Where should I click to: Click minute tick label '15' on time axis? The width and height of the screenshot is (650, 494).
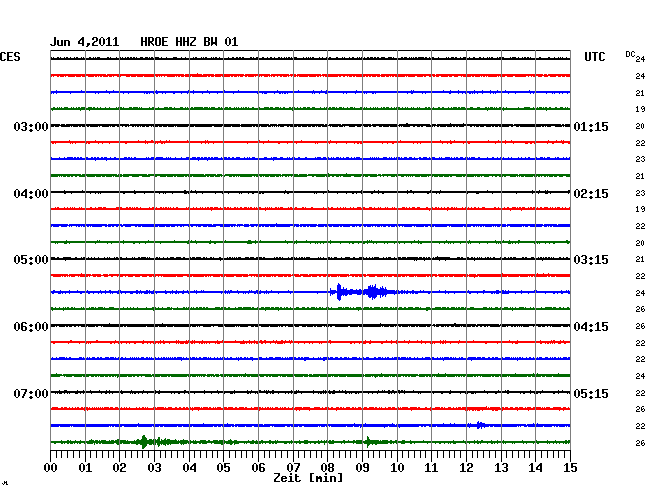tap(570, 468)
